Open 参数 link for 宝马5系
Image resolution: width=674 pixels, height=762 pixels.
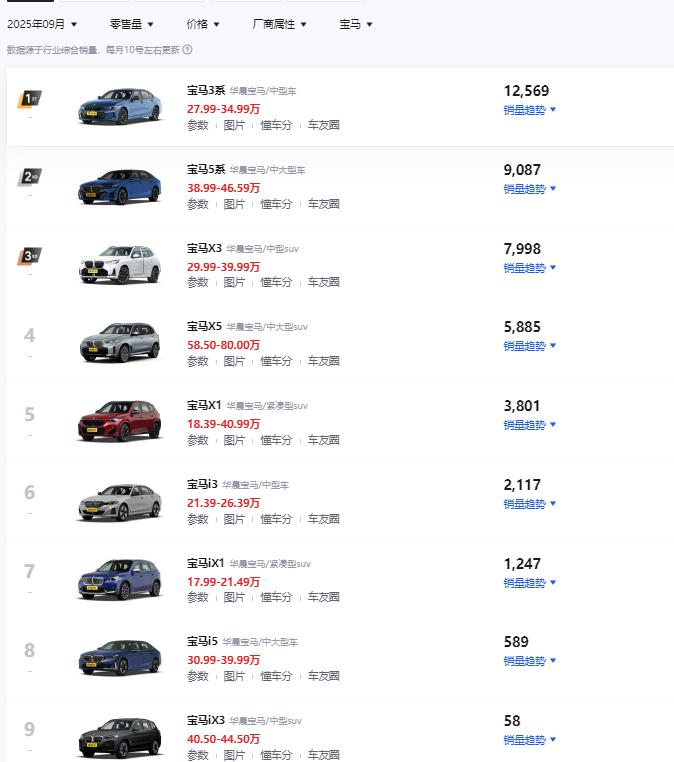point(198,204)
